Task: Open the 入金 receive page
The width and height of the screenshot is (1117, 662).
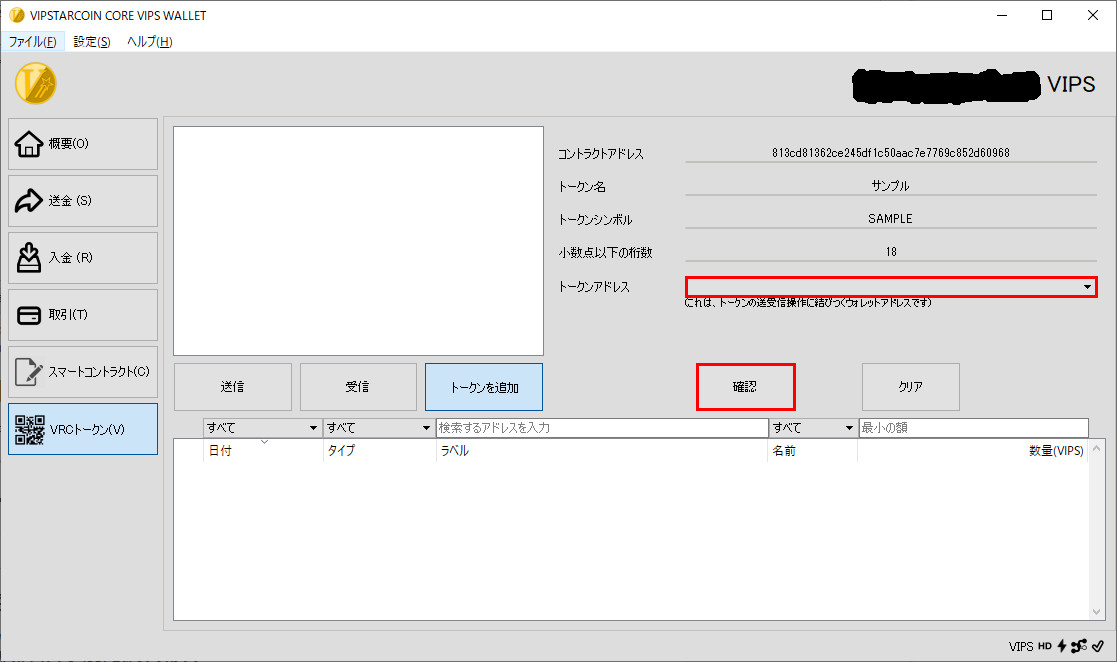Action: coord(83,258)
